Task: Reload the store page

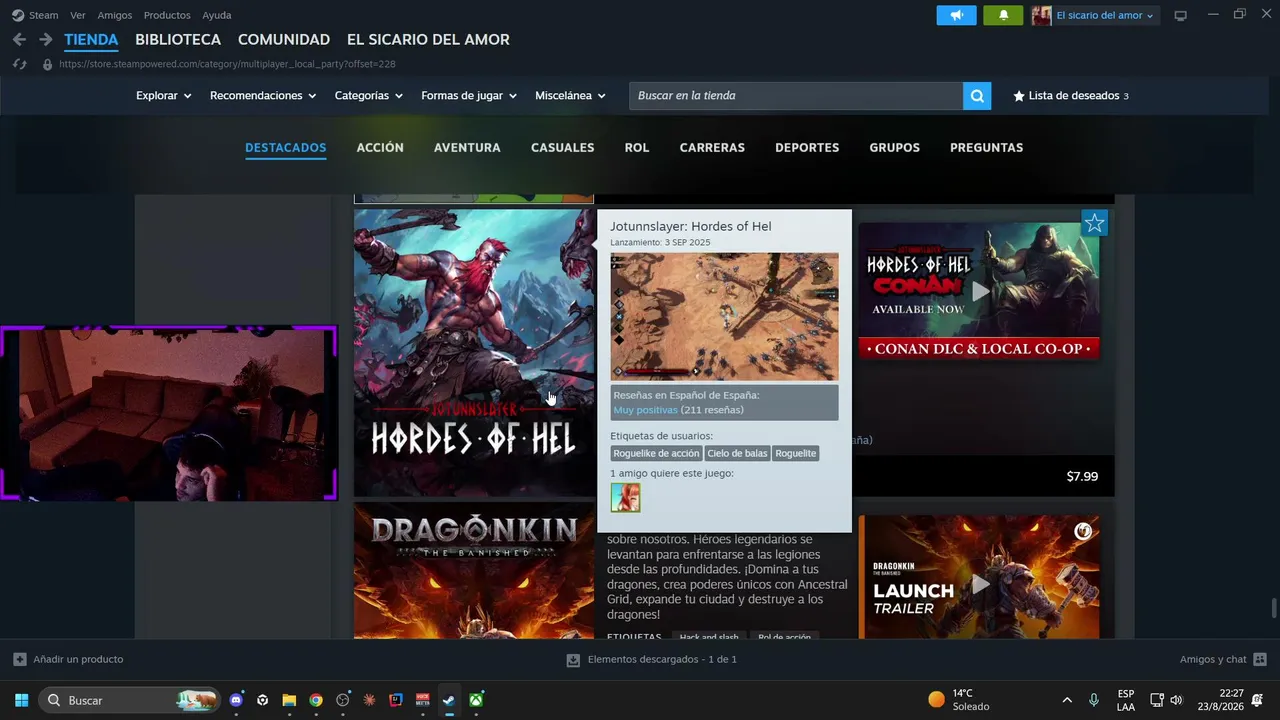Action: 19,64
